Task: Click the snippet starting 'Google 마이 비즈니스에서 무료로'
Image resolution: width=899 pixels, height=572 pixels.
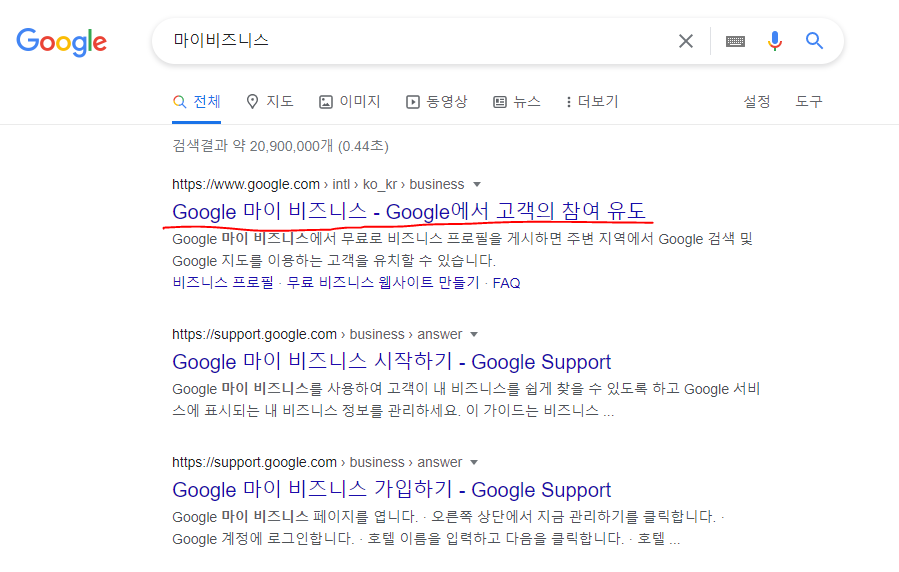Action: pos(462,250)
